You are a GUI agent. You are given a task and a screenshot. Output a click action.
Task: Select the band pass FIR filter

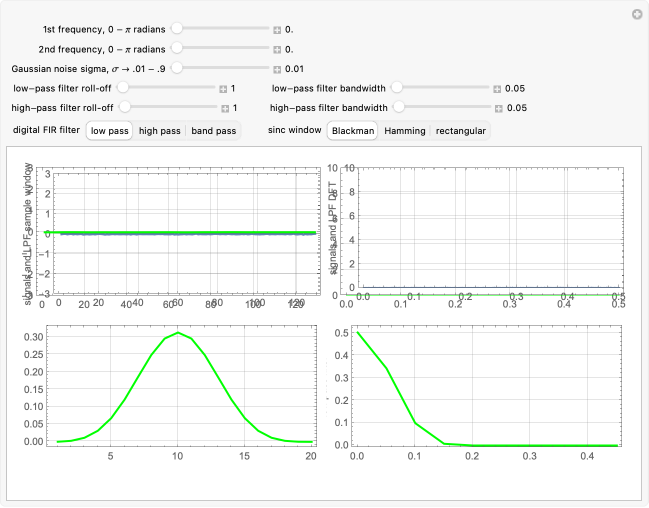tap(214, 130)
